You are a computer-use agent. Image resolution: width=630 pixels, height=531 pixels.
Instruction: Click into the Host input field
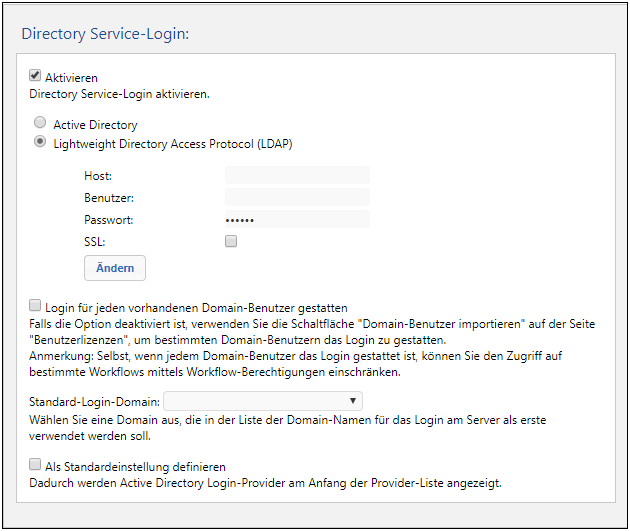point(297,175)
